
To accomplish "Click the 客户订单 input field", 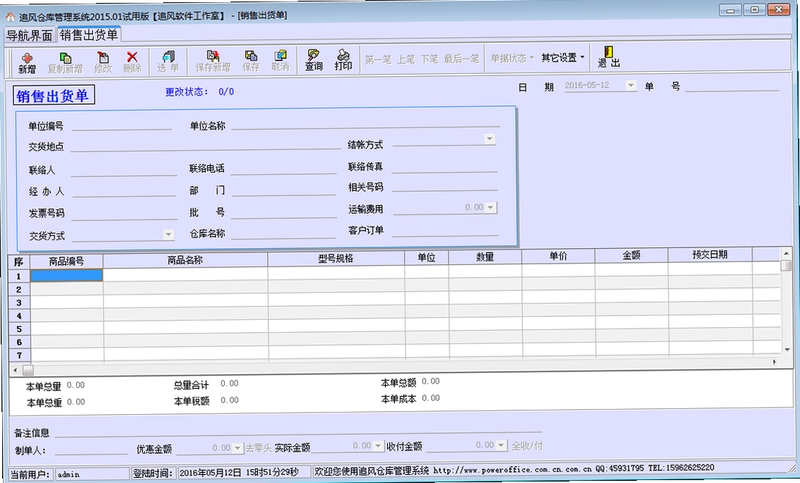I will (x=445, y=230).
